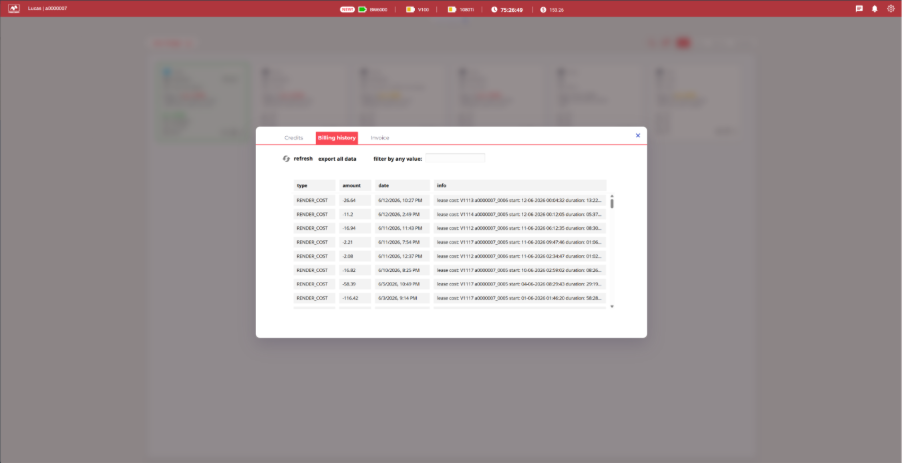Image resolution: width=903 pixels, height=463 pixels.
Task: Click the date cell 6/5/2026, 10:49 PM
Action: point(403,284)
